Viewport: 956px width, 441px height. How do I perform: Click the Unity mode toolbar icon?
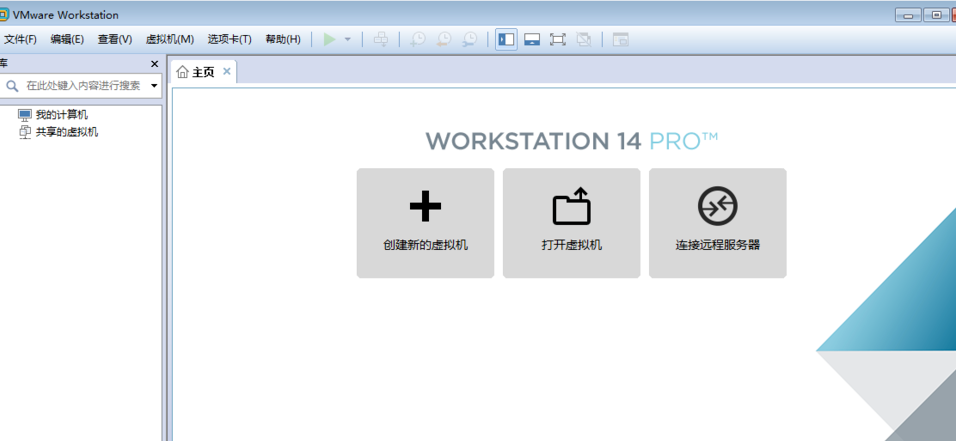click(x=584, y=40)
